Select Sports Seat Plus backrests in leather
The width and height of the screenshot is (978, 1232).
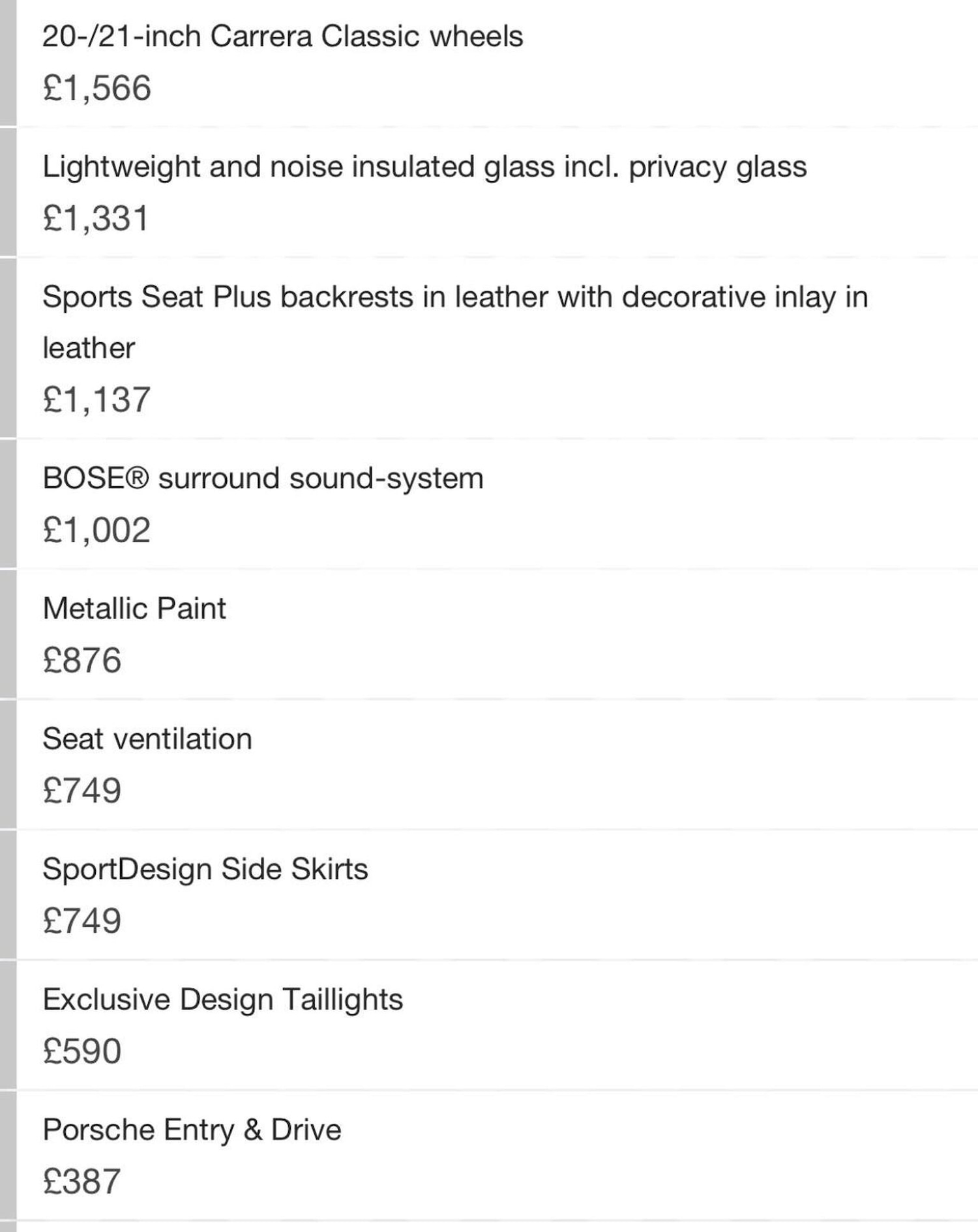coord(454,297)
